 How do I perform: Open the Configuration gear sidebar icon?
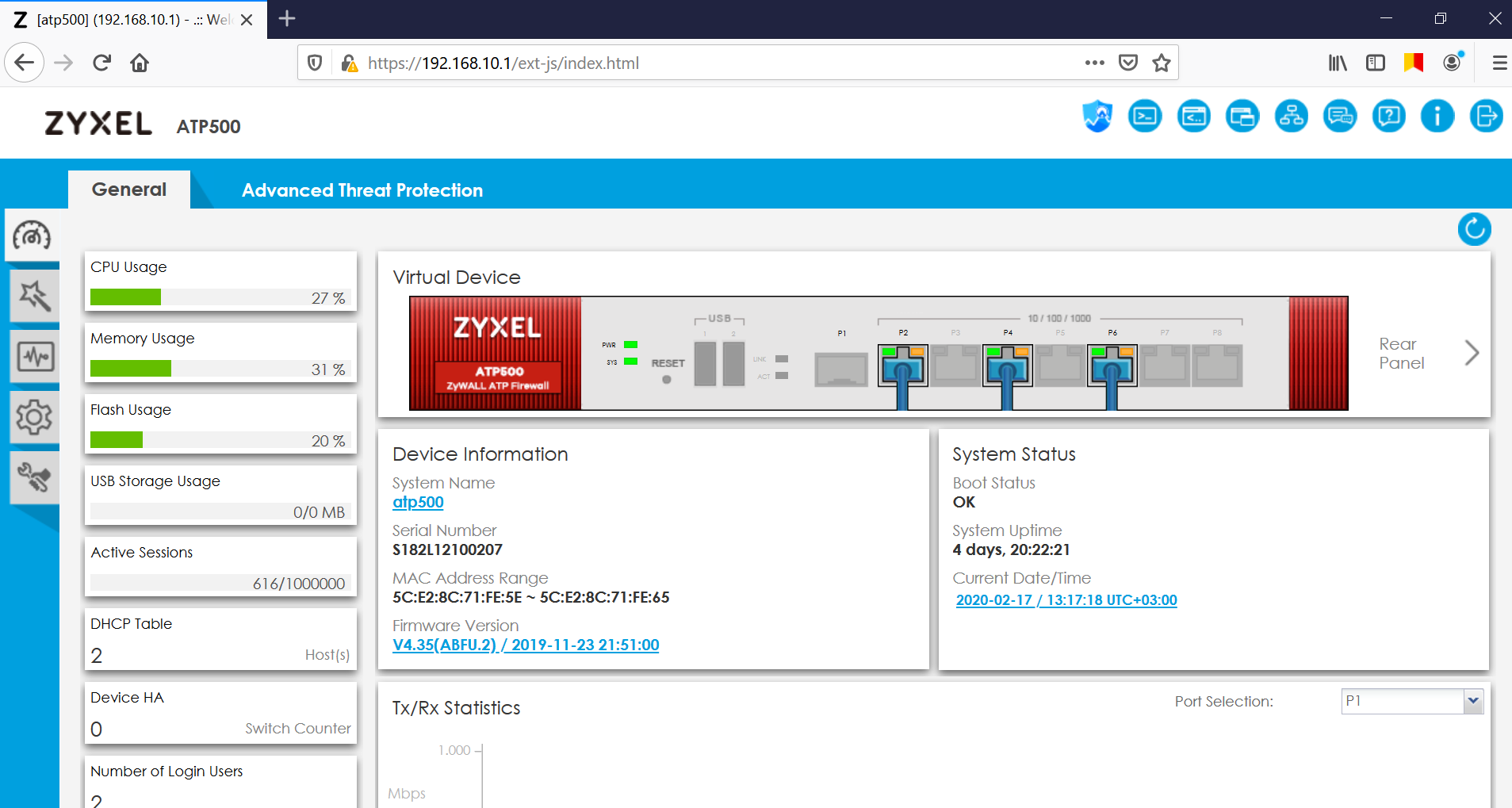point(34,416)
